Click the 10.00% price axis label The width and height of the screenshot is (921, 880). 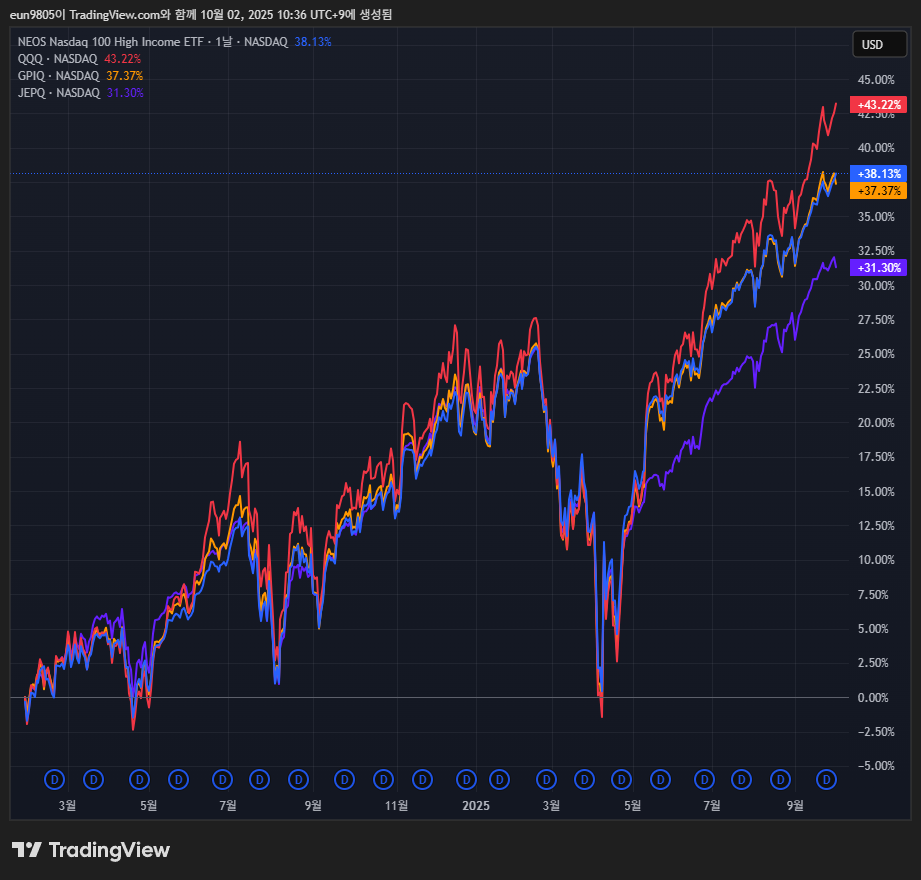pos(876,560)
